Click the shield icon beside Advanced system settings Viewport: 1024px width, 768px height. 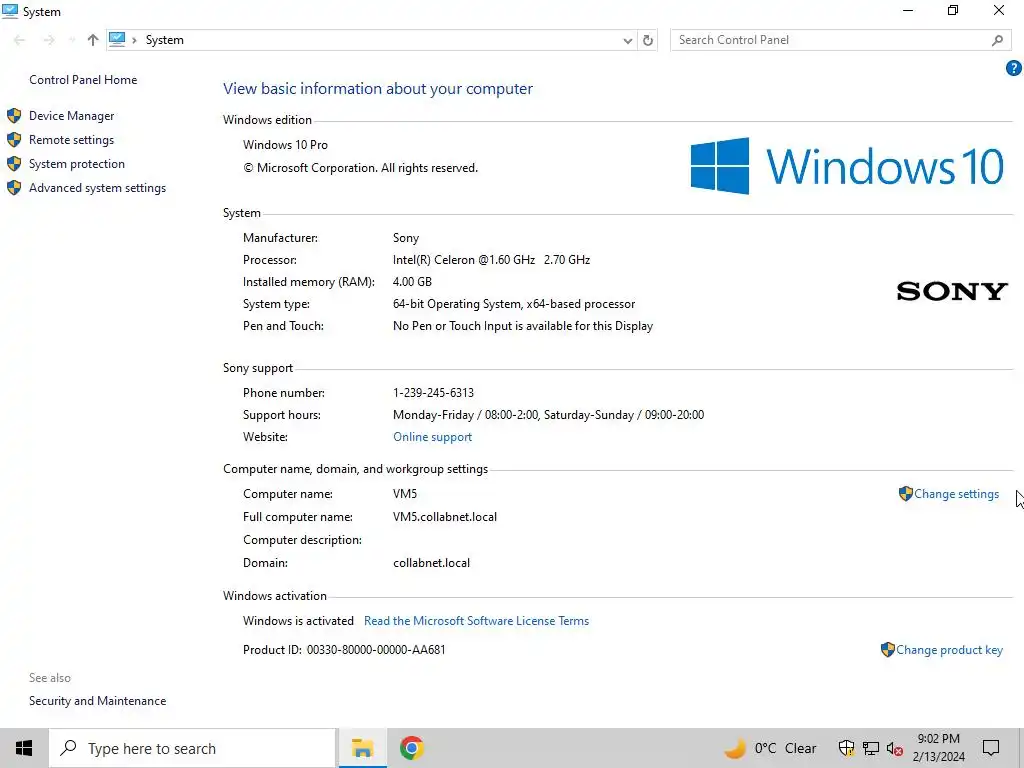[14, 188]
